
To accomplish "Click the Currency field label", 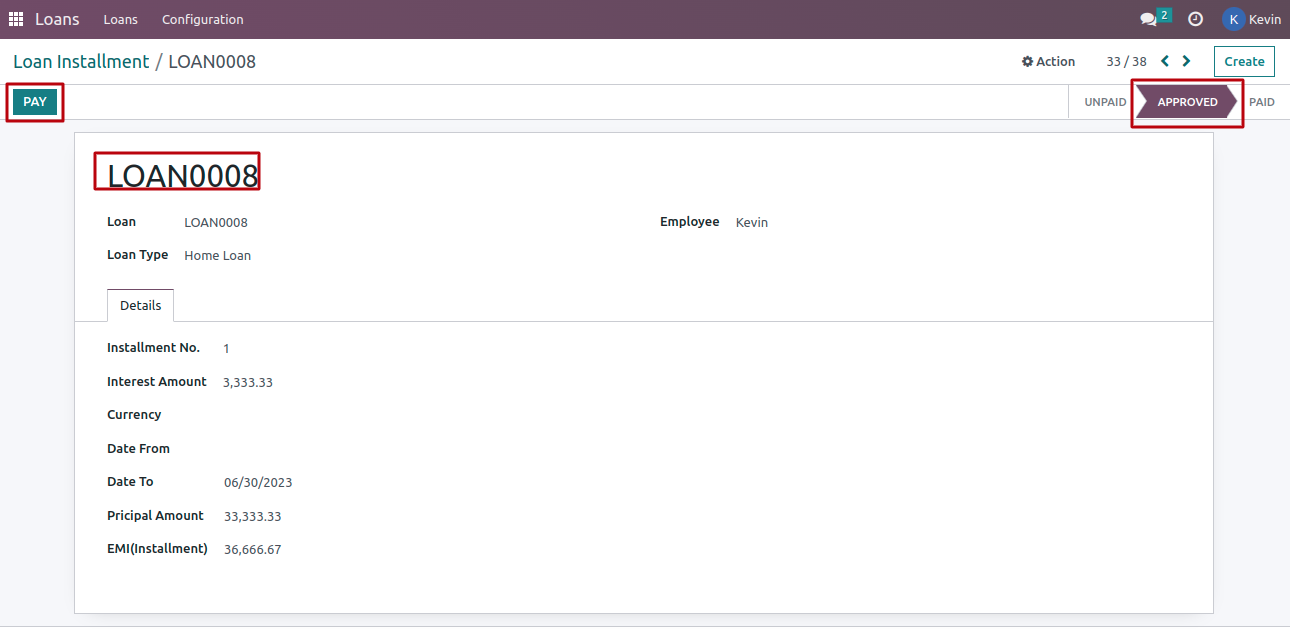I will 134,414.
